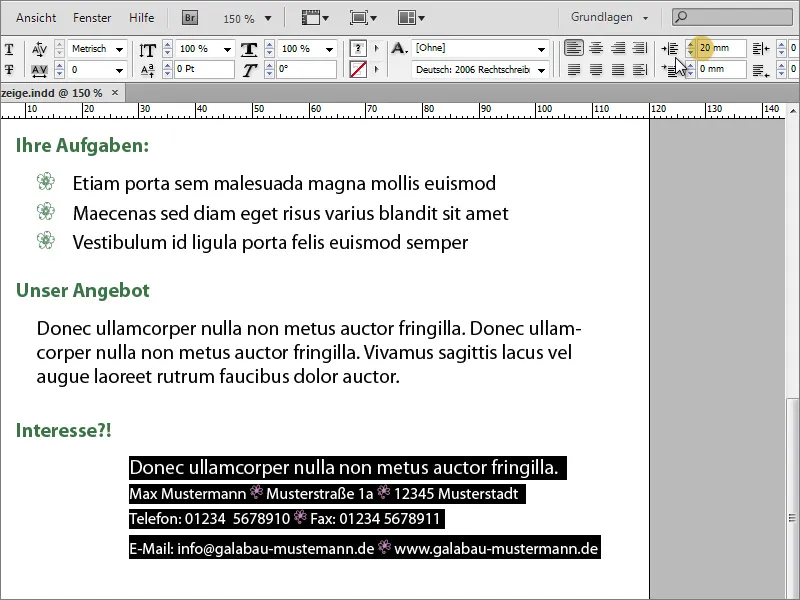This screenshot has height=600, width=800.
Task: Click the tracking icon
Action: pos(39,70)
